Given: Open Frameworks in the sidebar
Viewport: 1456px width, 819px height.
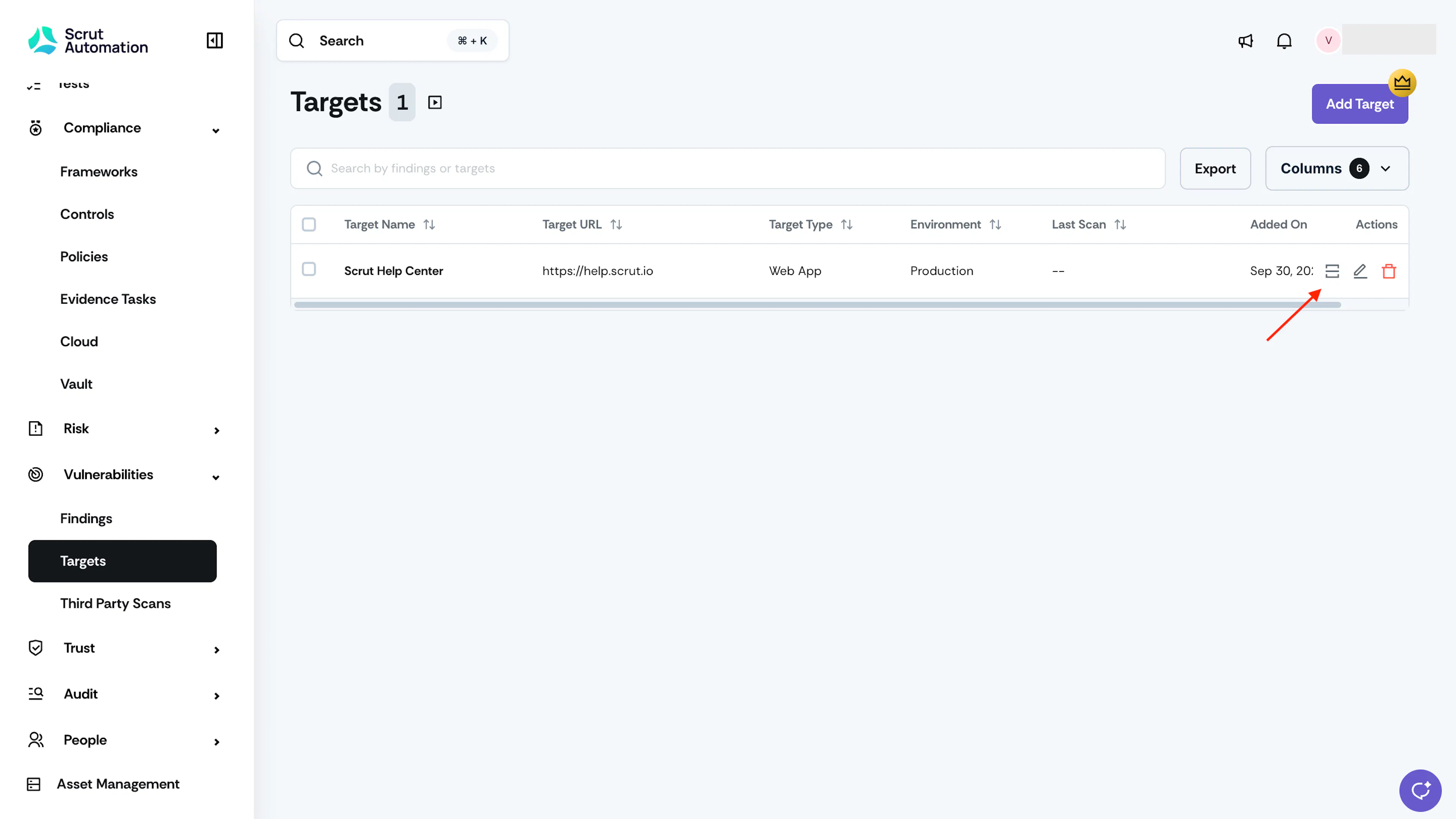Looking at the screenshot, I should coord(99,172).
